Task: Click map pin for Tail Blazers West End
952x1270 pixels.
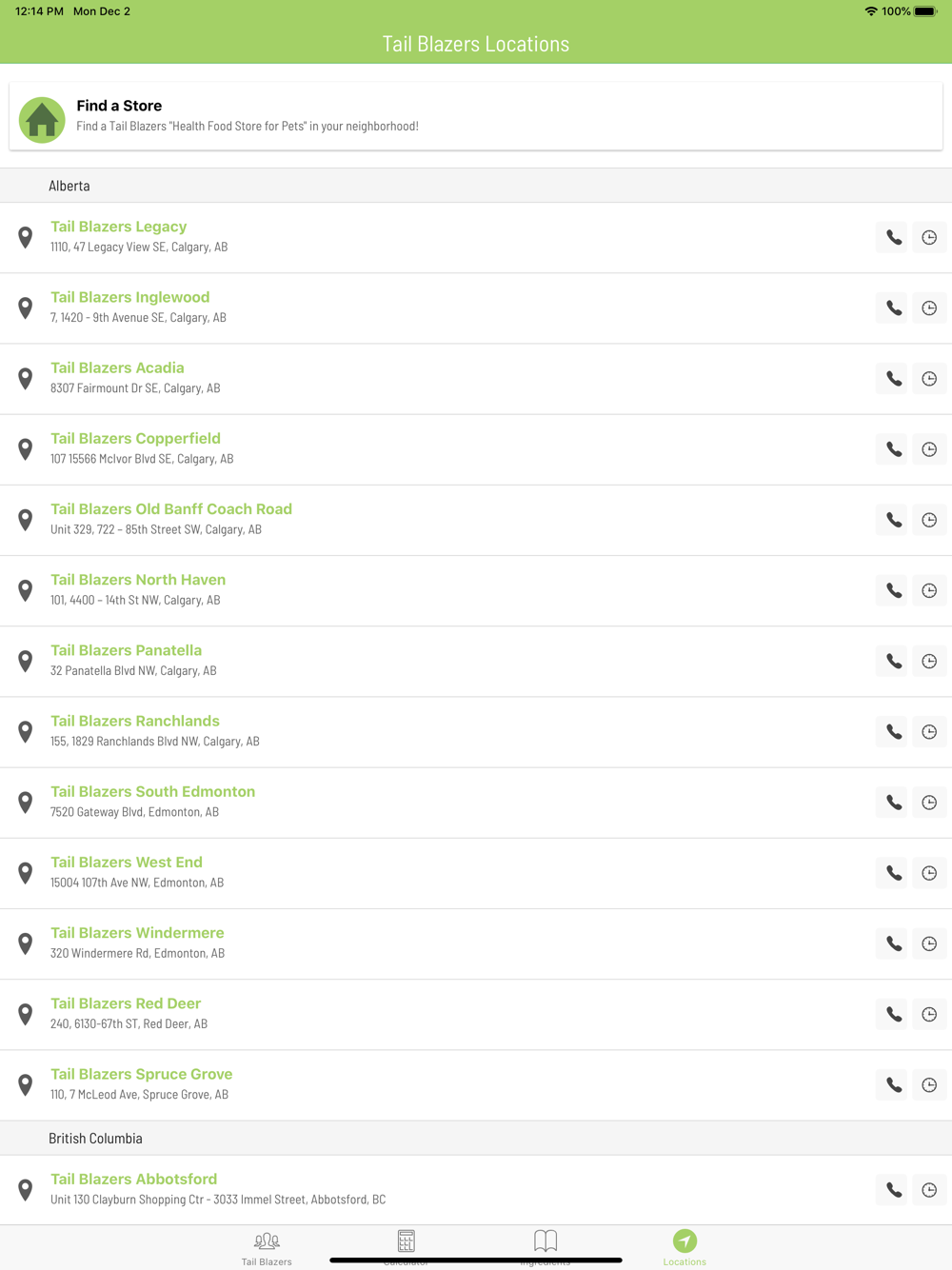Action: click(x=26, y=873)
